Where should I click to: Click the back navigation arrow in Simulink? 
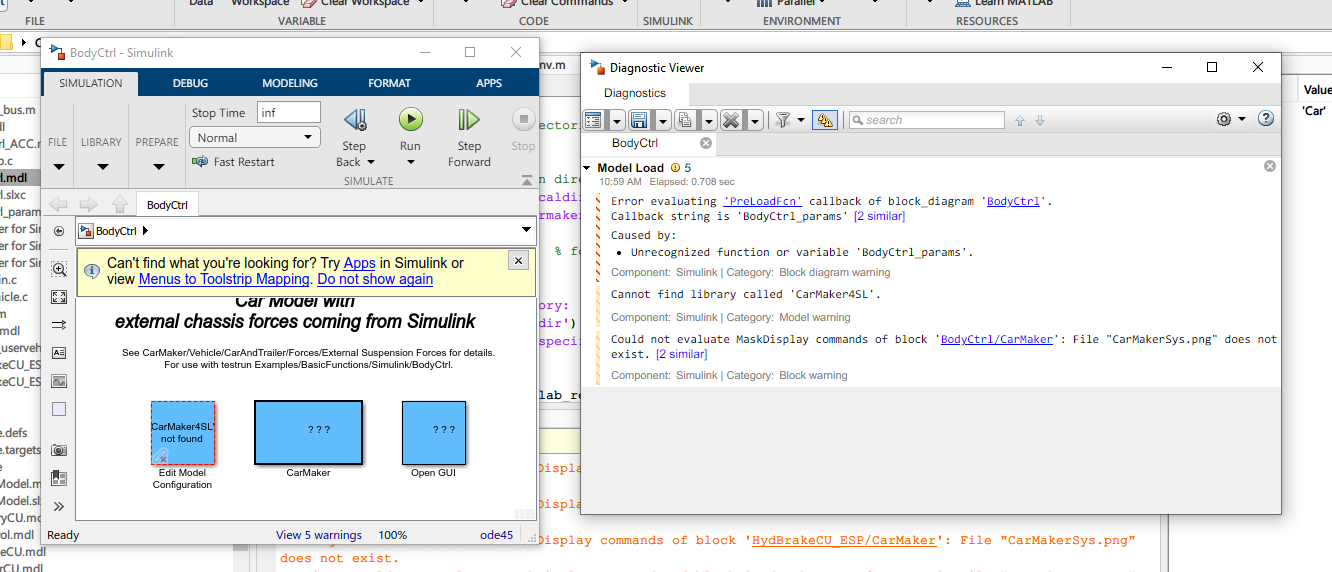[59, 205]
